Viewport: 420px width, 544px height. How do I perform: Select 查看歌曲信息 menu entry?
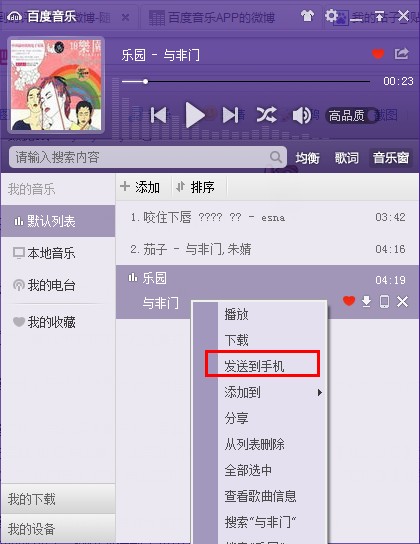point(260,496)
